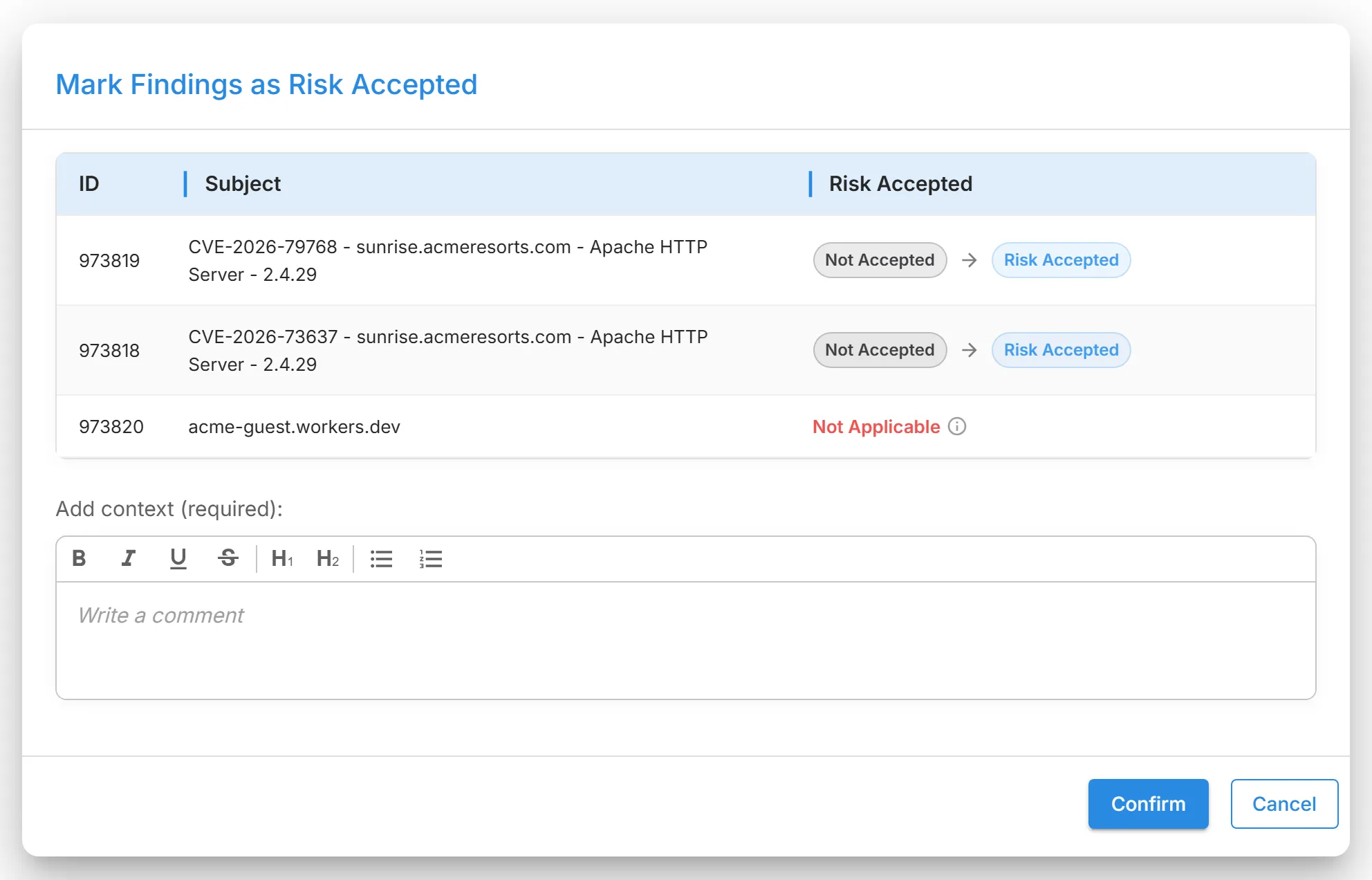Insert Heading 2 style
1372x880 pixels.
coord(328,558)
